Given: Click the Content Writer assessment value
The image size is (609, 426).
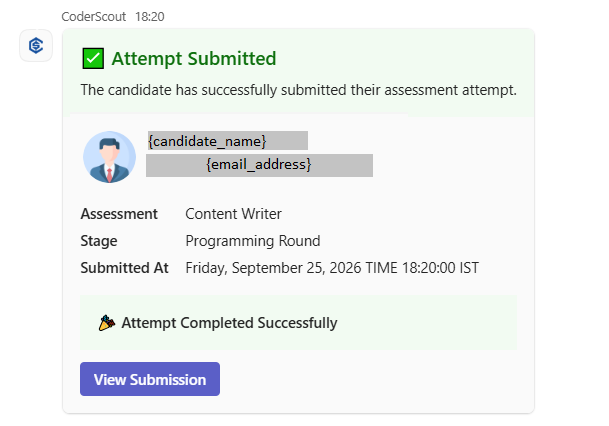Looking at the screenshot, I should click(x=233, y=214).
